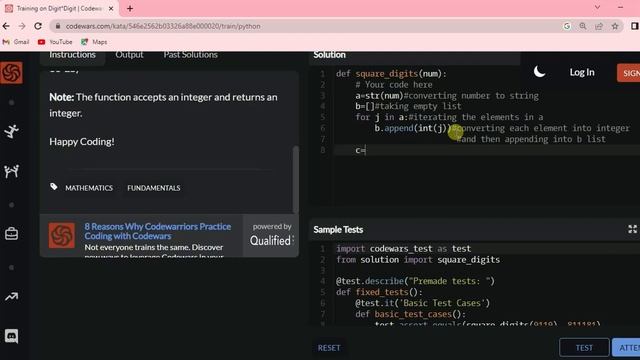Click the Log In link
This screenshot has height=360, width=640.
582,72
